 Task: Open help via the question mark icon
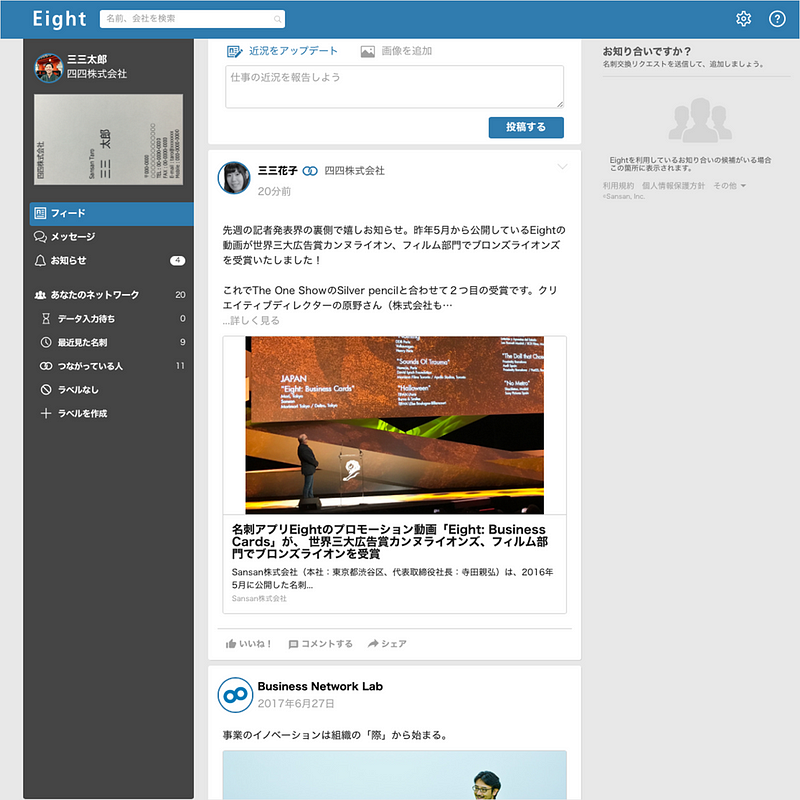pos(777,19)
